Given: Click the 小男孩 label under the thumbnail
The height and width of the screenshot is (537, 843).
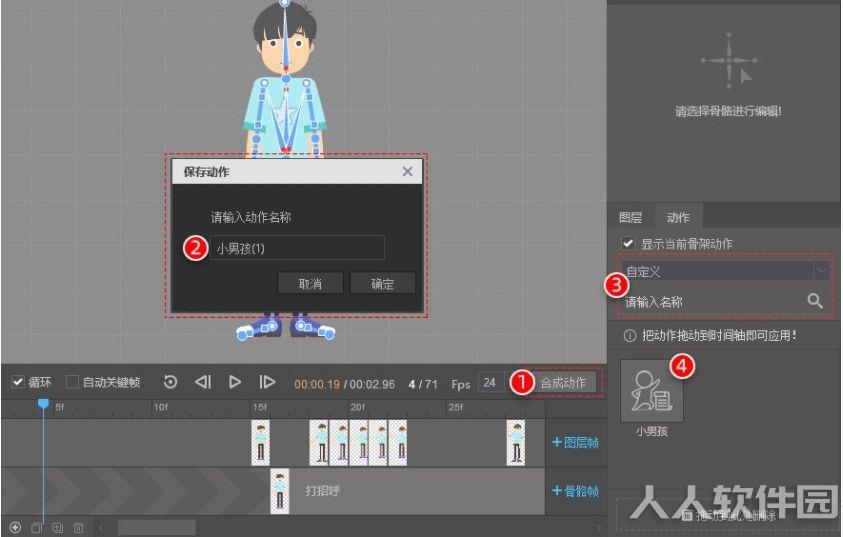Looking at the screenshot, I should coord(652,431).
